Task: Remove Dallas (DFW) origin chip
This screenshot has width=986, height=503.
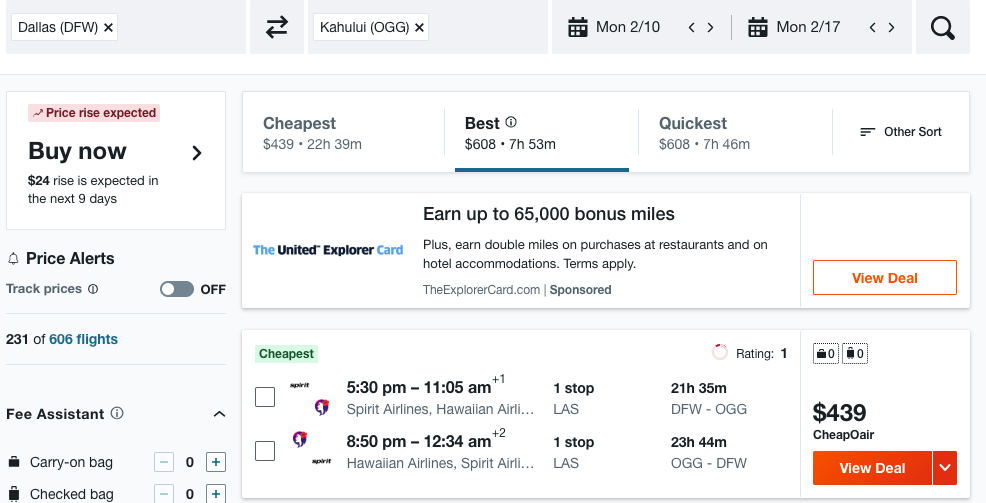Action: pyautogui.click(x=108, y=28)
